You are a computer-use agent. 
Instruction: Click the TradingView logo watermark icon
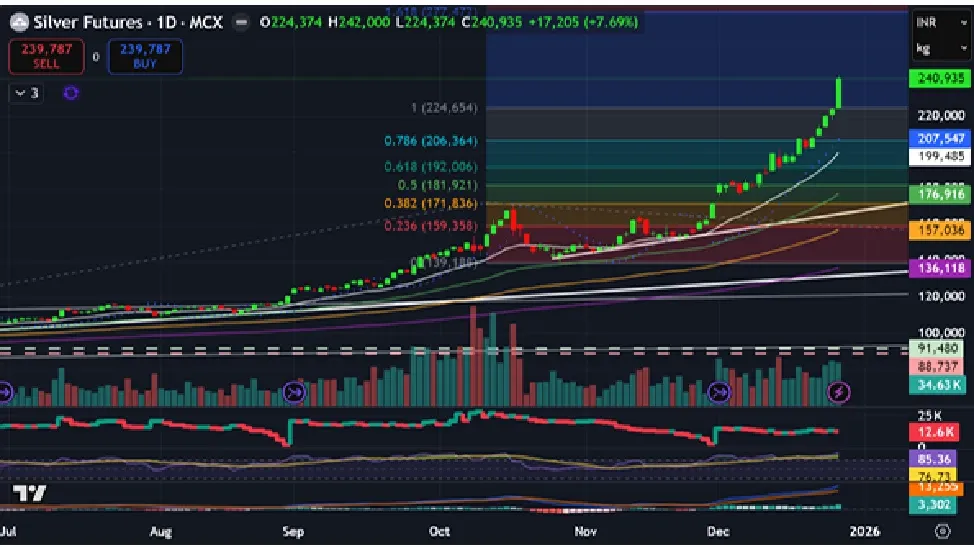click(29, 494)
